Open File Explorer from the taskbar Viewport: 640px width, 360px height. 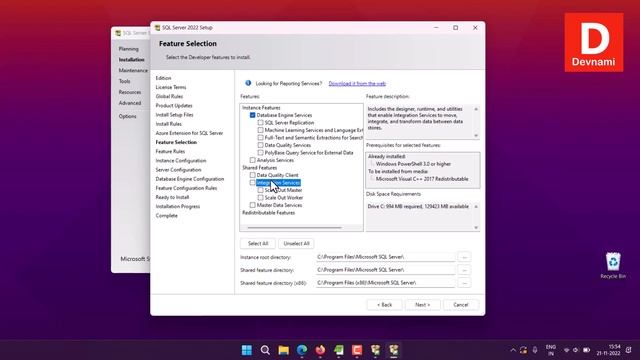tap(283, 350)
